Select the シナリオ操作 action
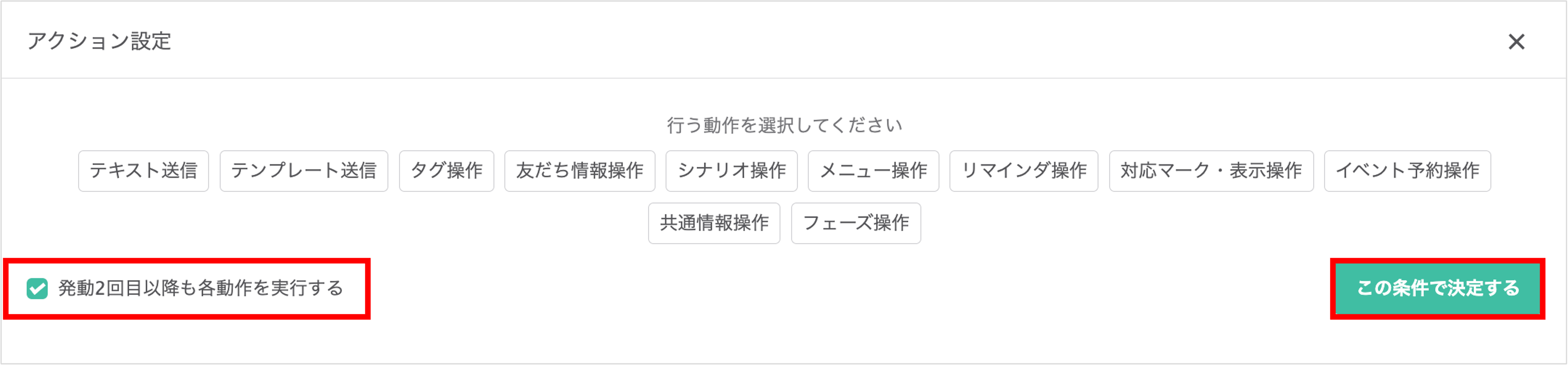The height and width of the screenshot is (365, 1568). [x=731, y=171]
